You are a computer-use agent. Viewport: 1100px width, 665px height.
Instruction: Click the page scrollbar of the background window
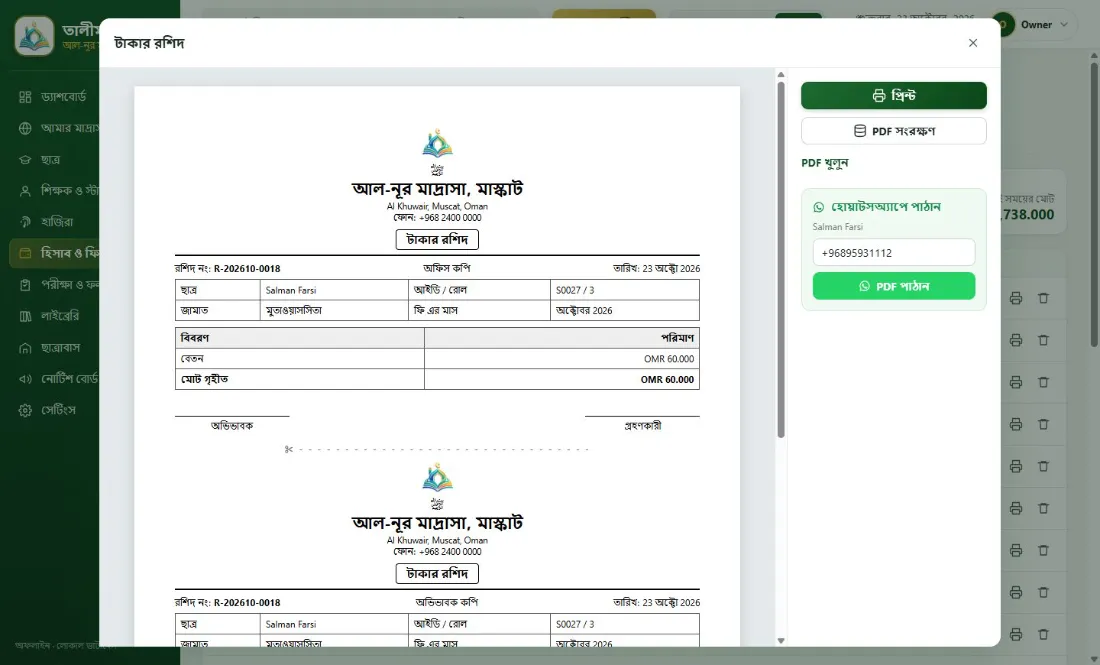tap(1094, 203)
